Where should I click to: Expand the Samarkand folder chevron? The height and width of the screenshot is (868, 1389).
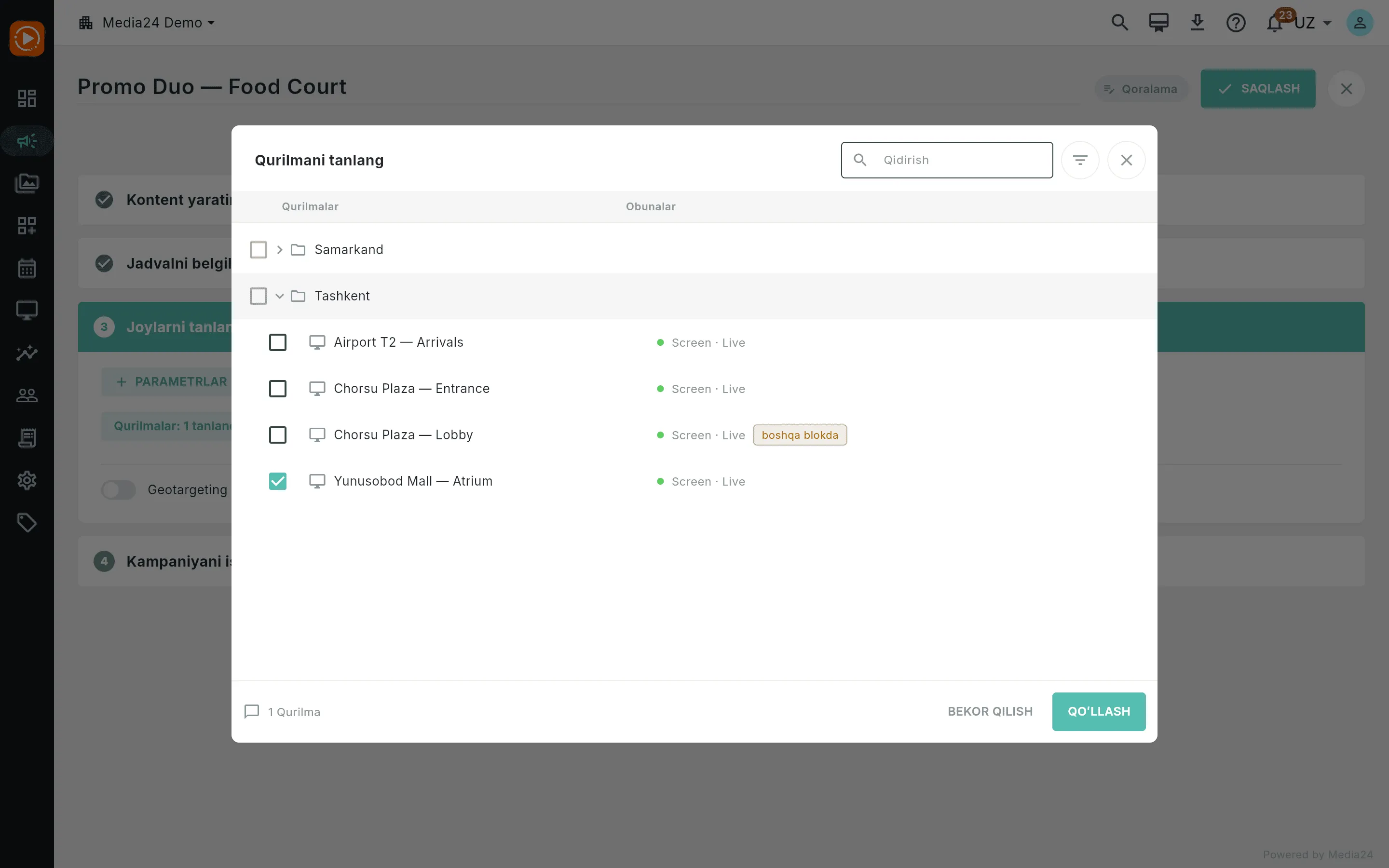[x=280, y=250]
